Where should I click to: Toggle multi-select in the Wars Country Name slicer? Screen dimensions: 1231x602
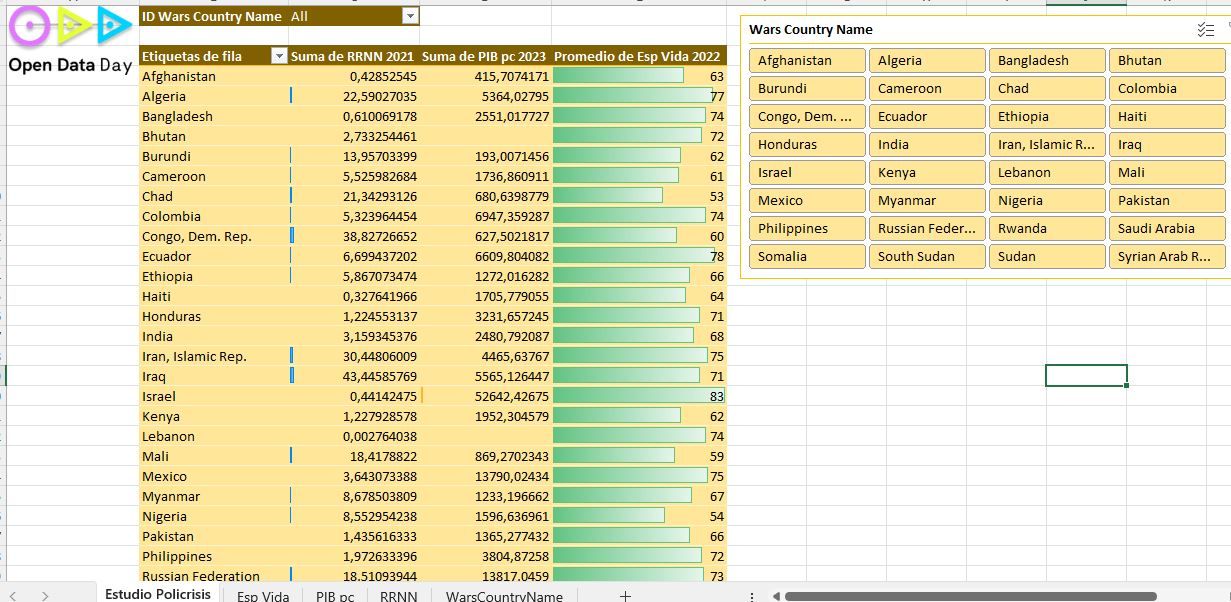(x=1205, y=30)
